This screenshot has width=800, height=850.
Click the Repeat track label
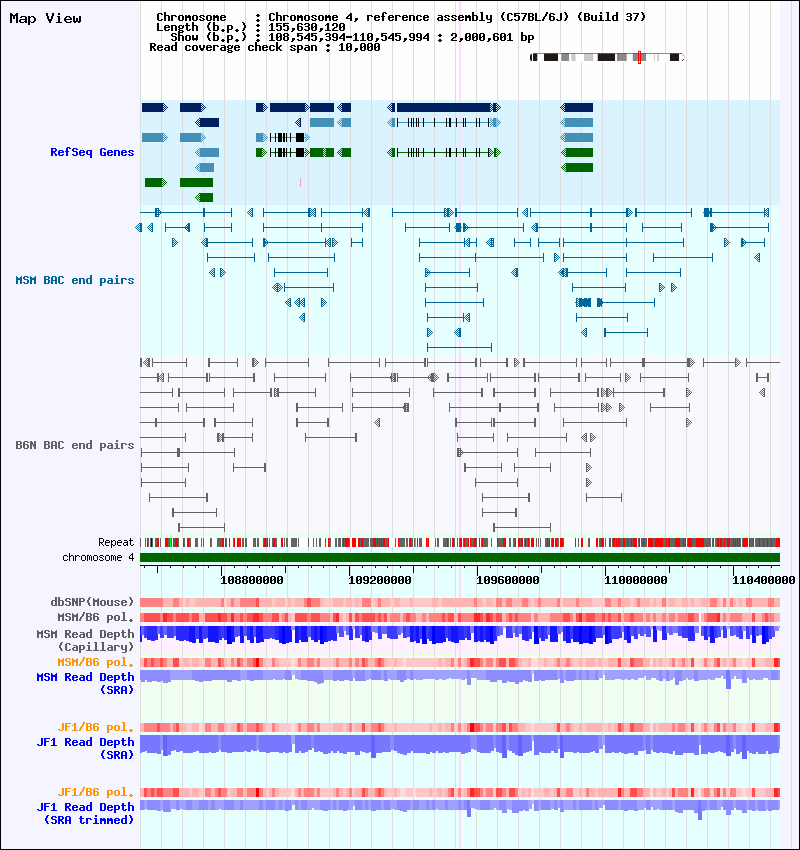(x=116, y=542)
